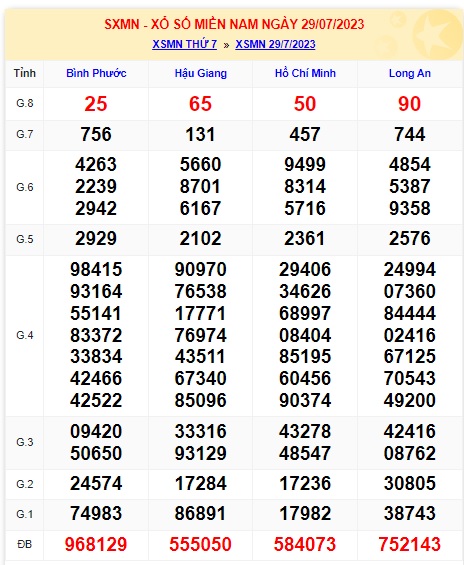Click the star icon in the banner

tap(435, 35)
